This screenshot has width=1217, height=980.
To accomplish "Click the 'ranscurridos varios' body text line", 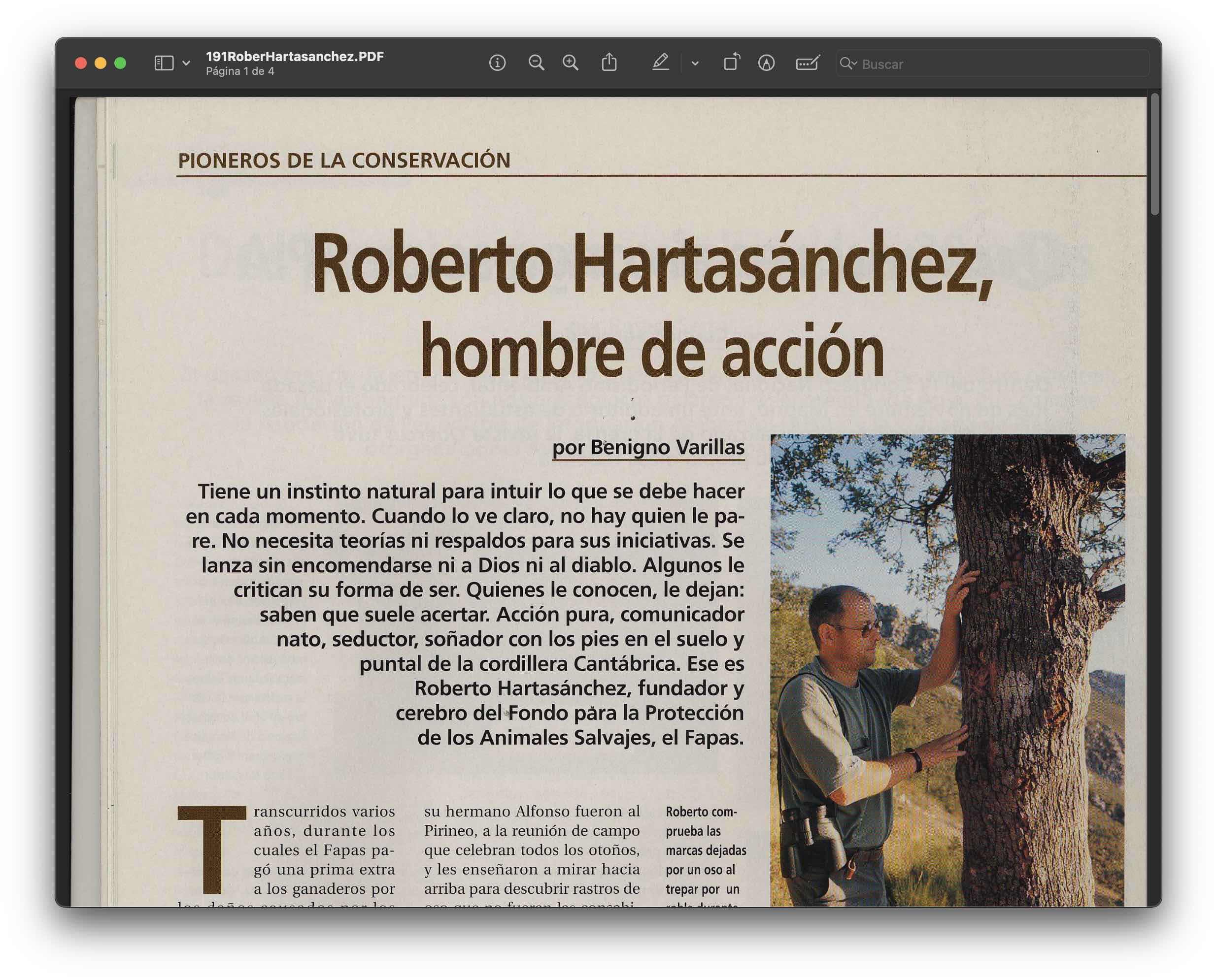I will pos(324,811).
